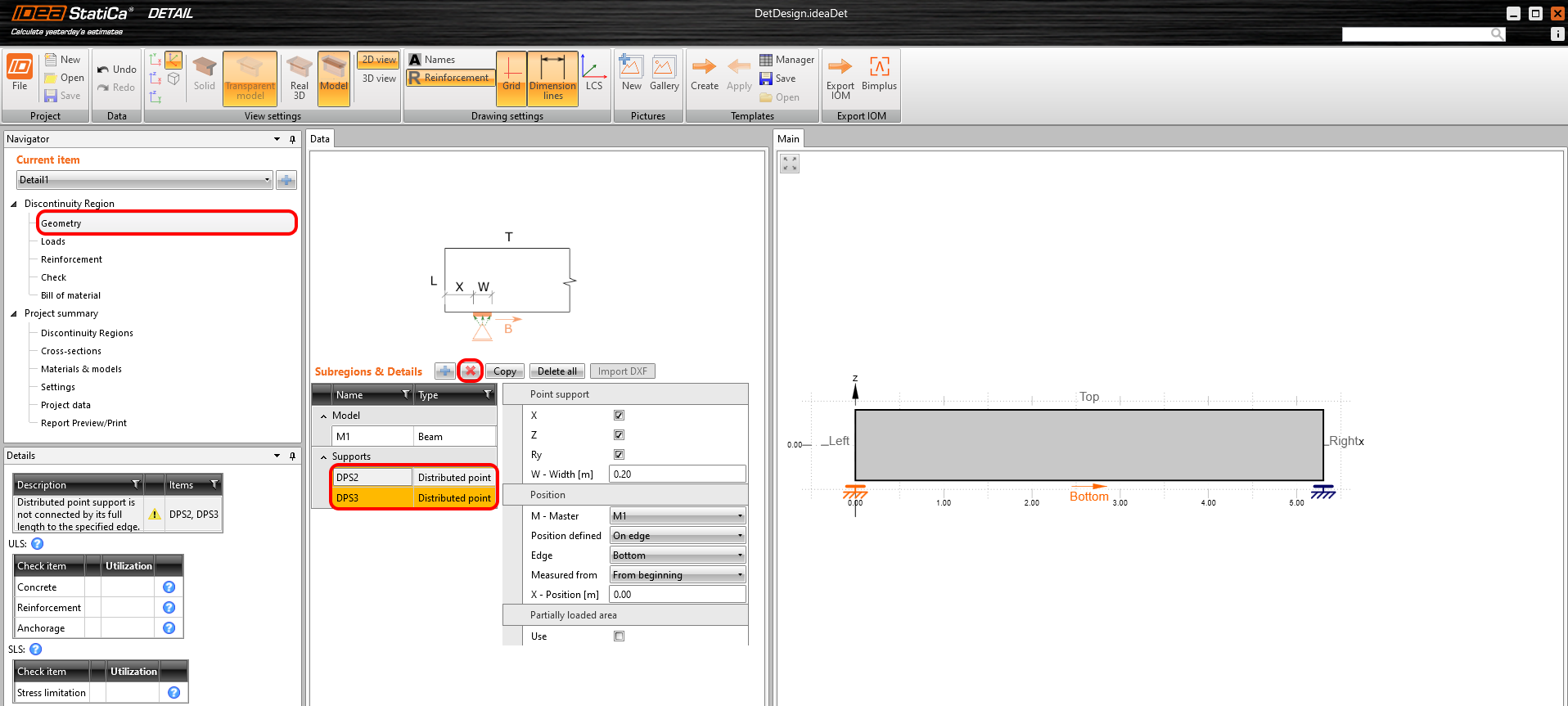1568x706 pixels.
Task: Switch to the Main tab
Action: pos(788,139)
